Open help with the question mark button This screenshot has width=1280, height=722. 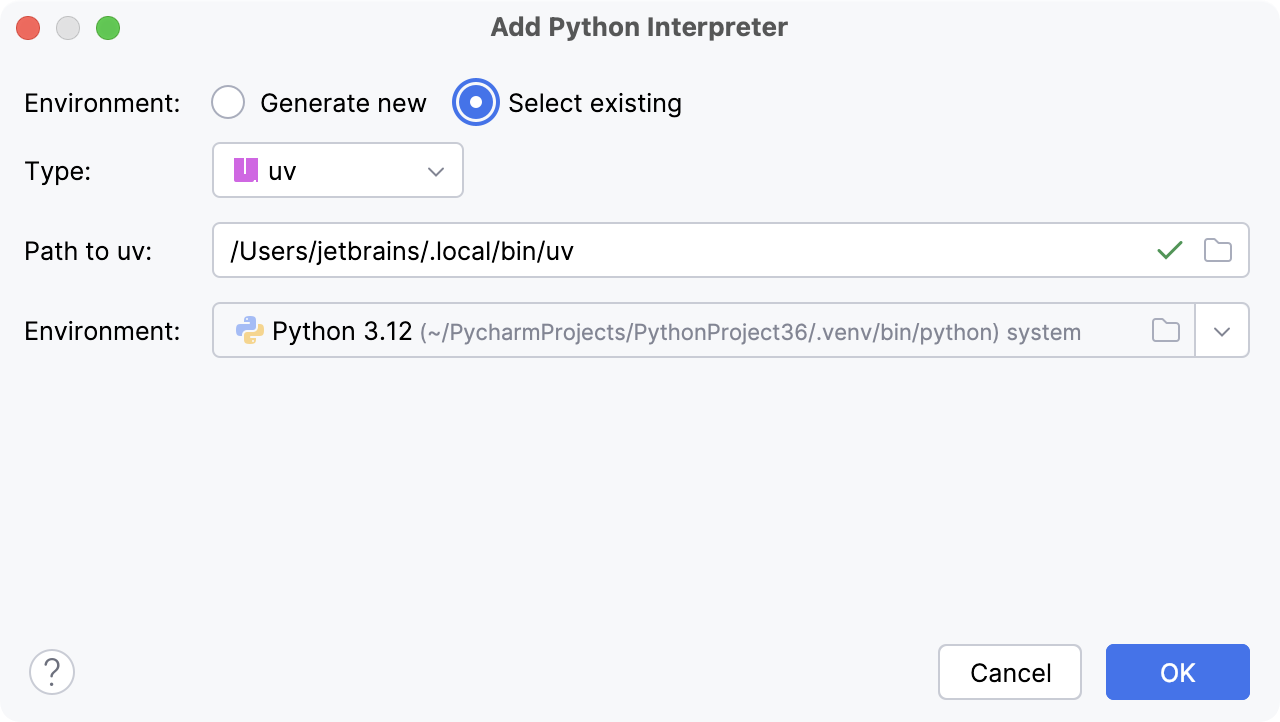pyautogui.click(x=52, y=672)
